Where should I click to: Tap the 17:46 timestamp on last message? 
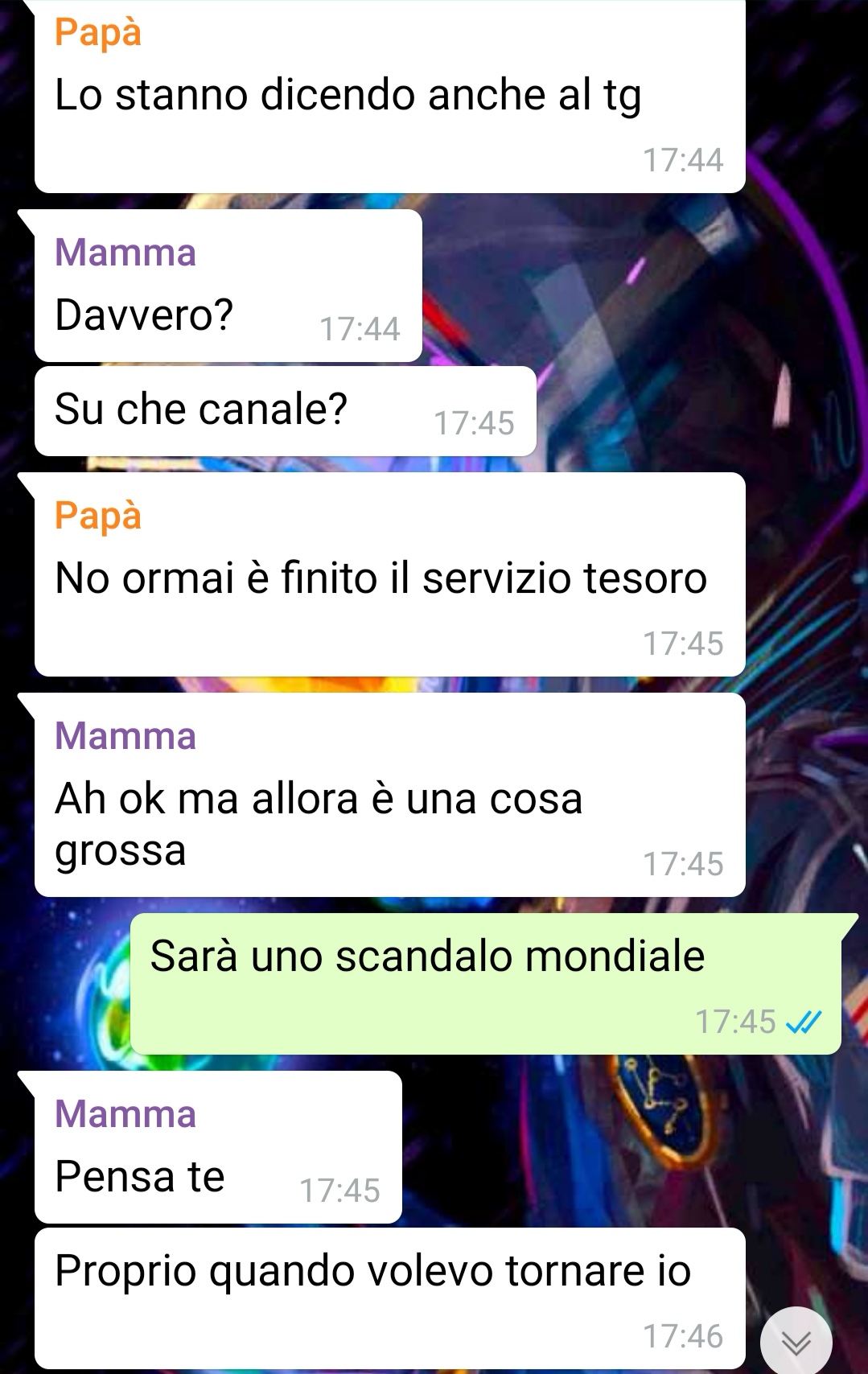[683, 1336]
